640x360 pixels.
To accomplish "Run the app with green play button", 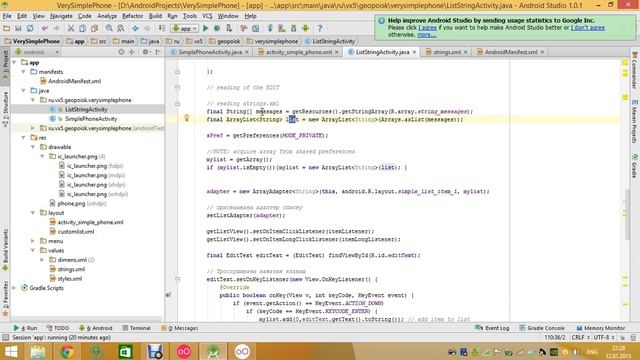I will point(205,28).
